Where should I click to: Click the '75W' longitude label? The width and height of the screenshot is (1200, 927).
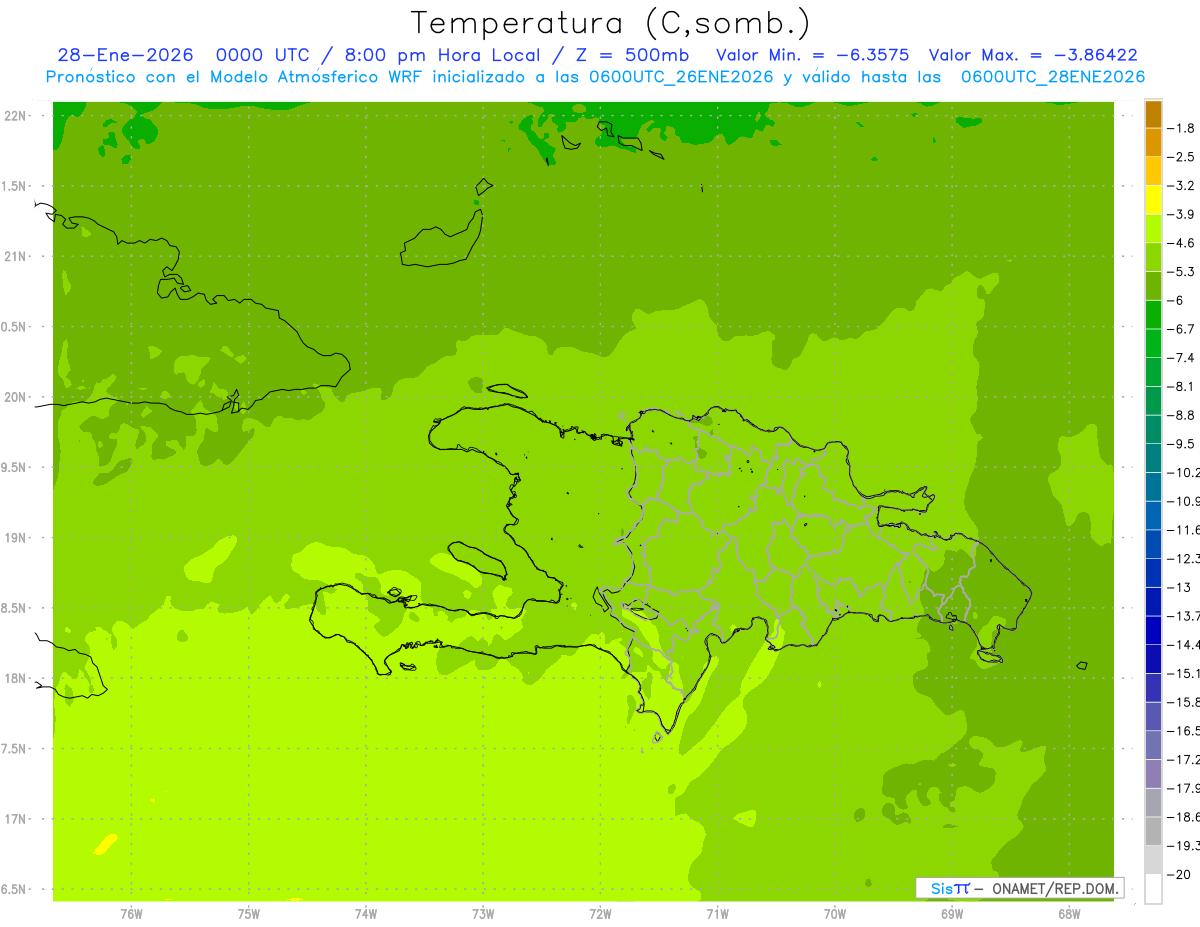point(248,913)
